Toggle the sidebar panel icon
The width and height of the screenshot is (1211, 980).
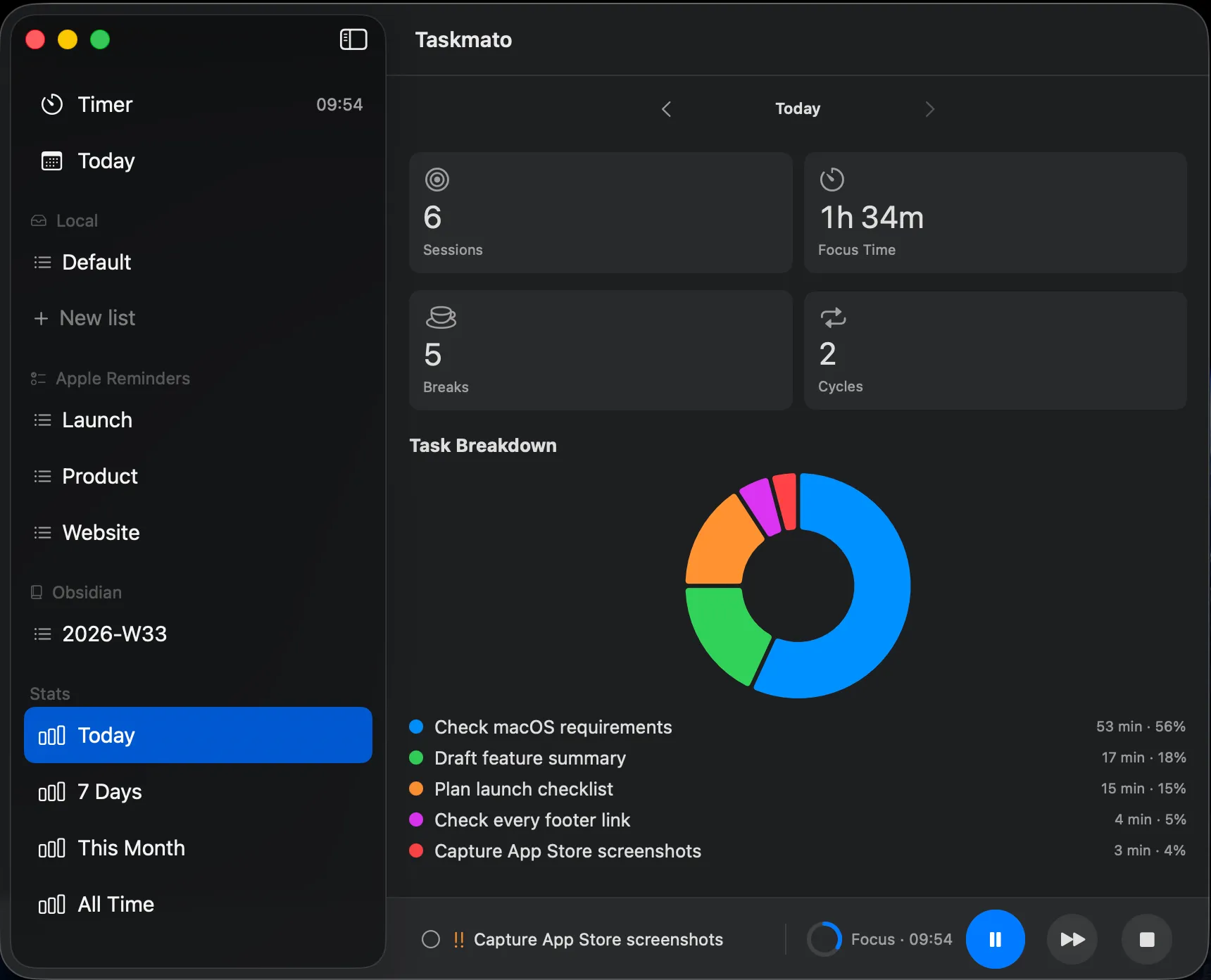[353, 39]
